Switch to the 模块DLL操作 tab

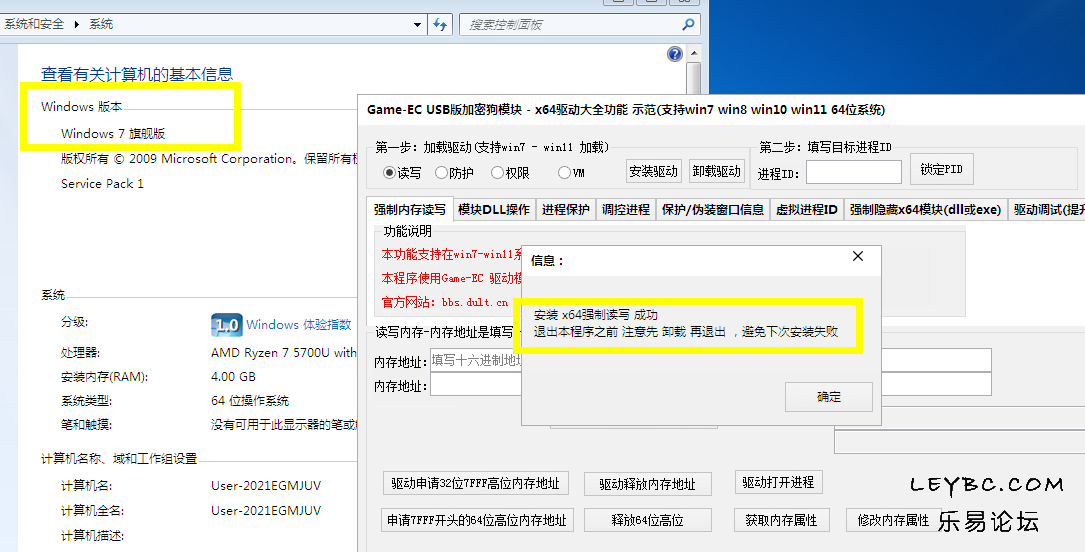click(x=494, y=210)
